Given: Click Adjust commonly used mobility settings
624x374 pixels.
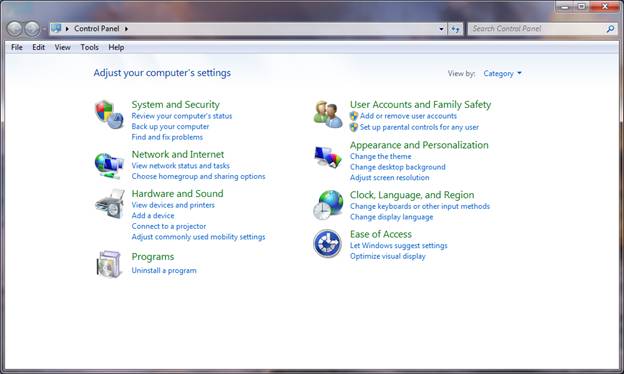Looking at the screenshot, I should (x=198, y=237).
